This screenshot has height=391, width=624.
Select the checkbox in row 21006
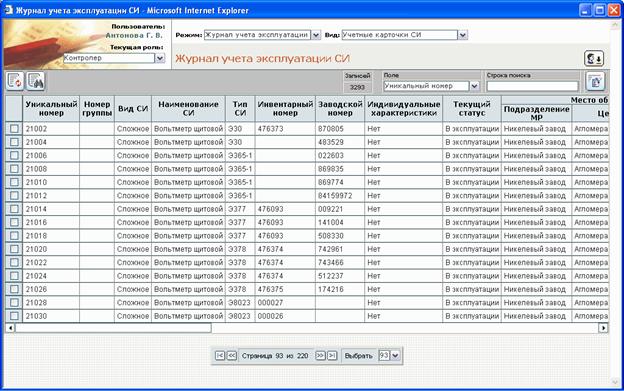point(14,156)
